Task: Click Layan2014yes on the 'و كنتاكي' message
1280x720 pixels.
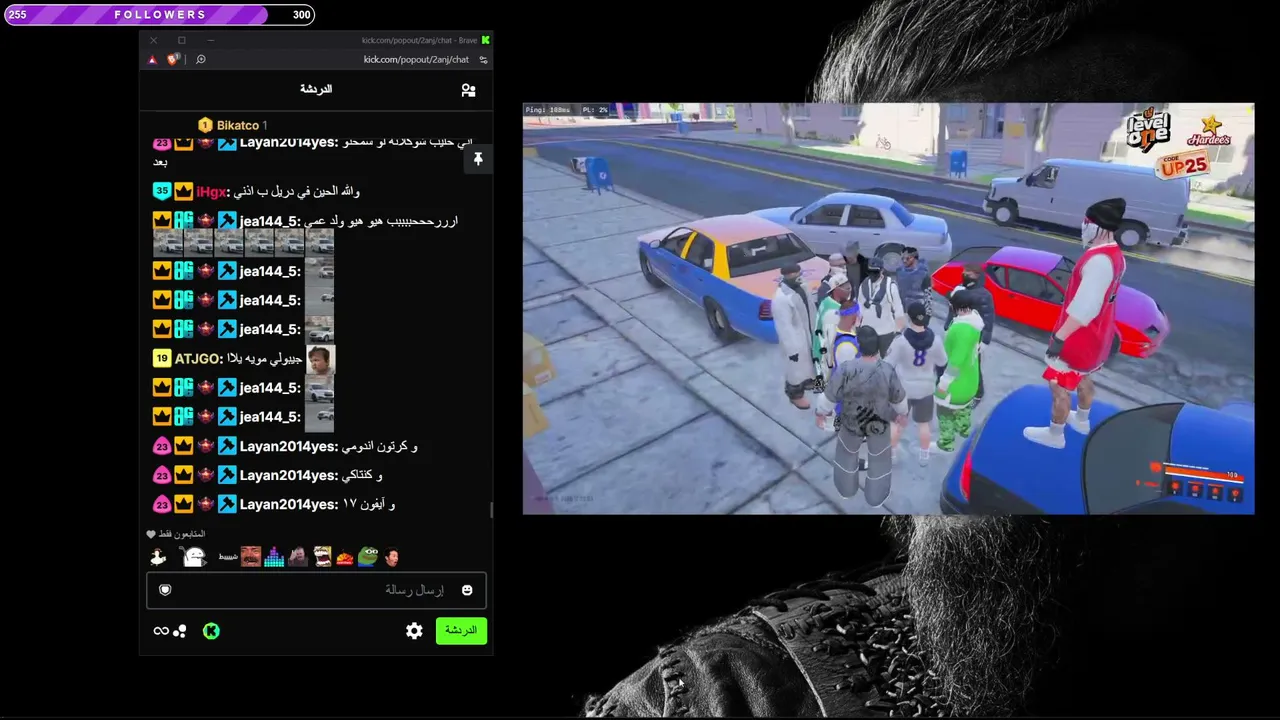Action: [288, 475]
